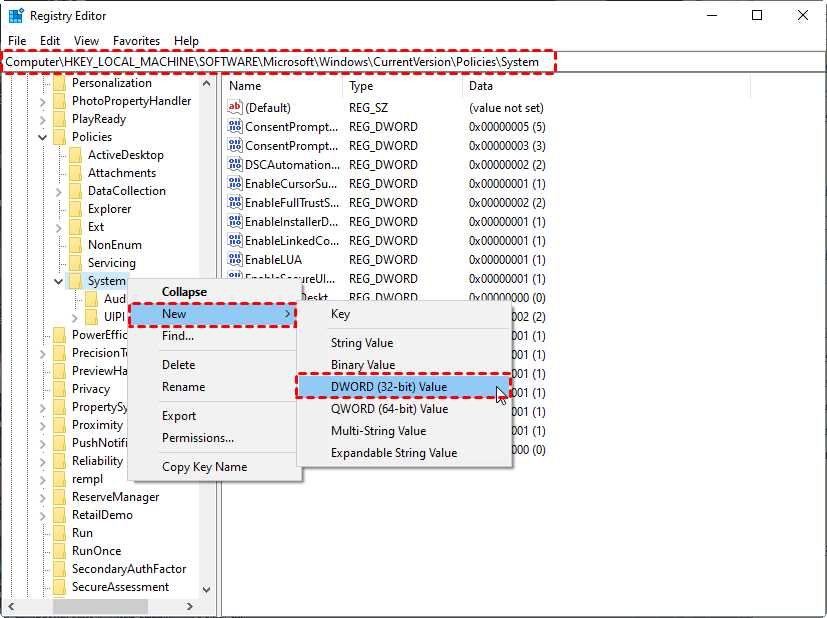Select Permissions... in the context menu

point(215,438)
